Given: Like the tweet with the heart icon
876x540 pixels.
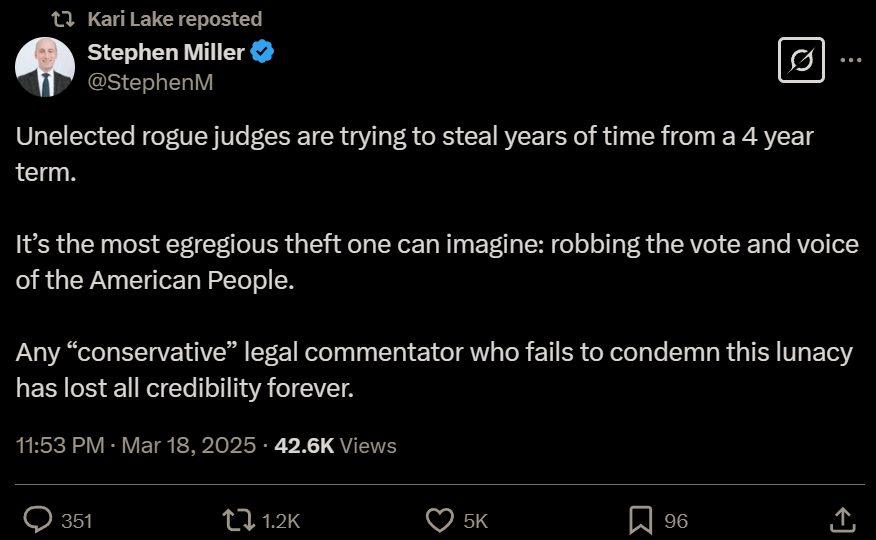Looking at the screenshot, I should click(440, 519).
